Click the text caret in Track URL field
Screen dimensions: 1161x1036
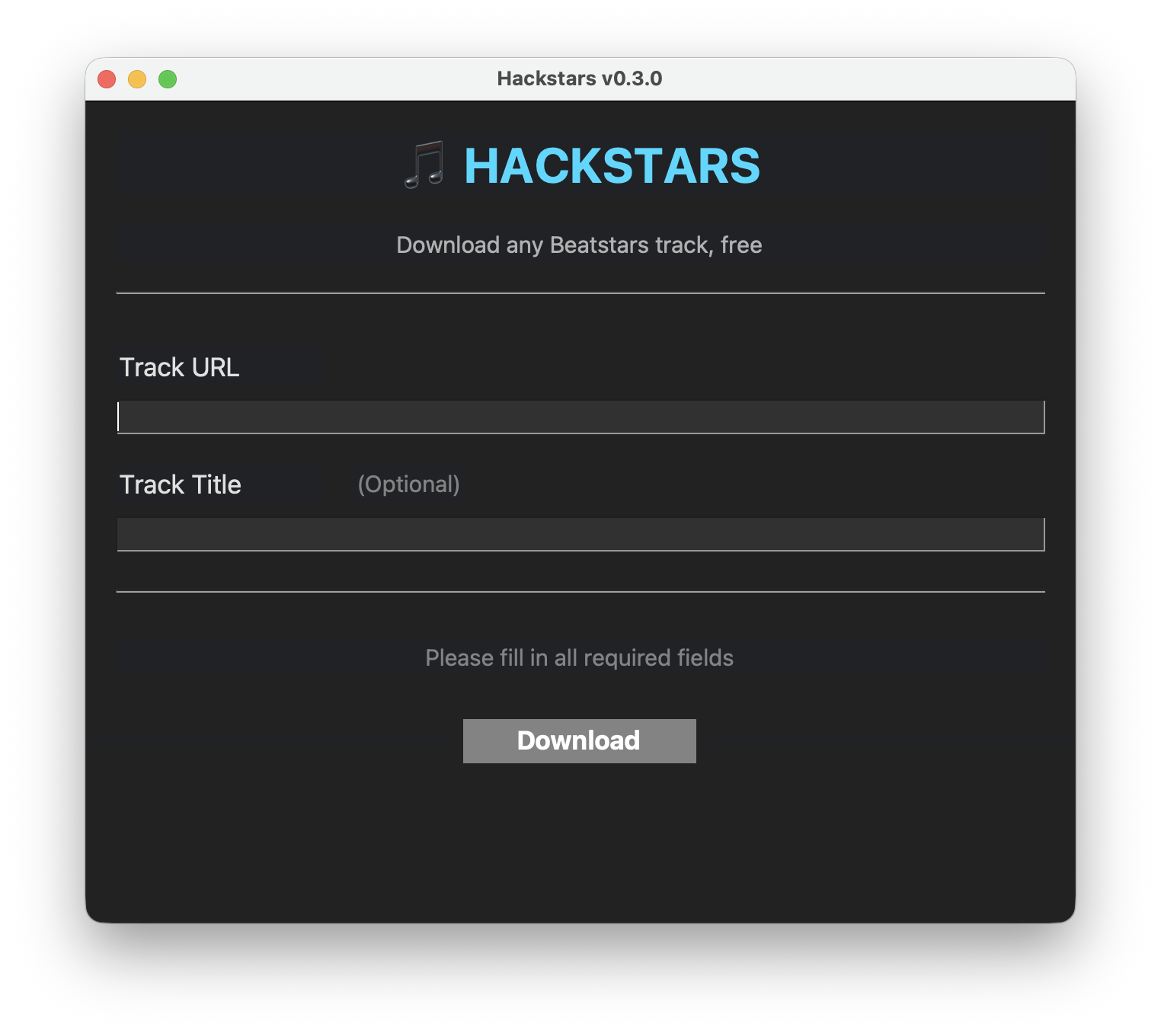(119, 417)
